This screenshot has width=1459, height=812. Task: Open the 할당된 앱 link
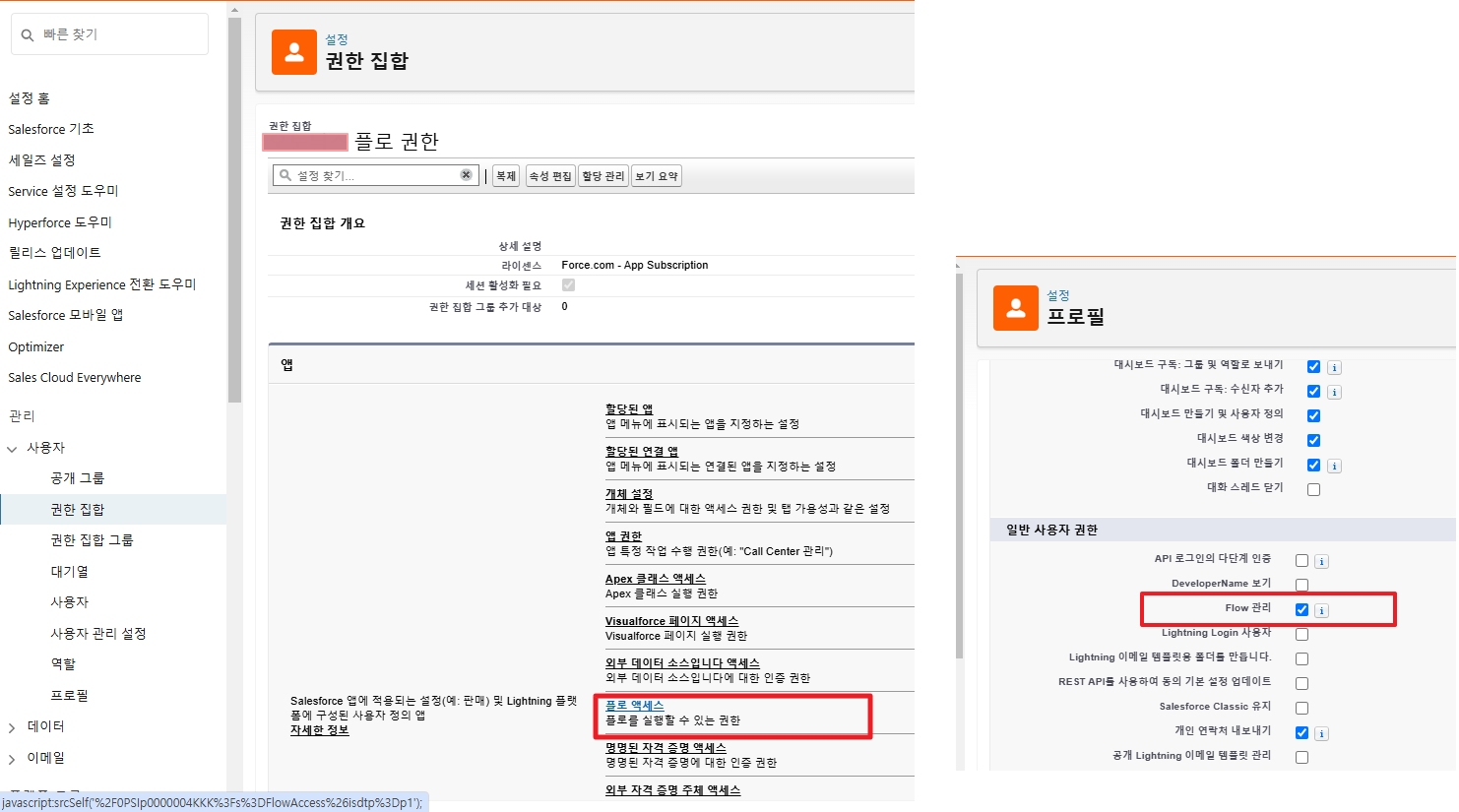pyautogui.click(x=629, y=409)
